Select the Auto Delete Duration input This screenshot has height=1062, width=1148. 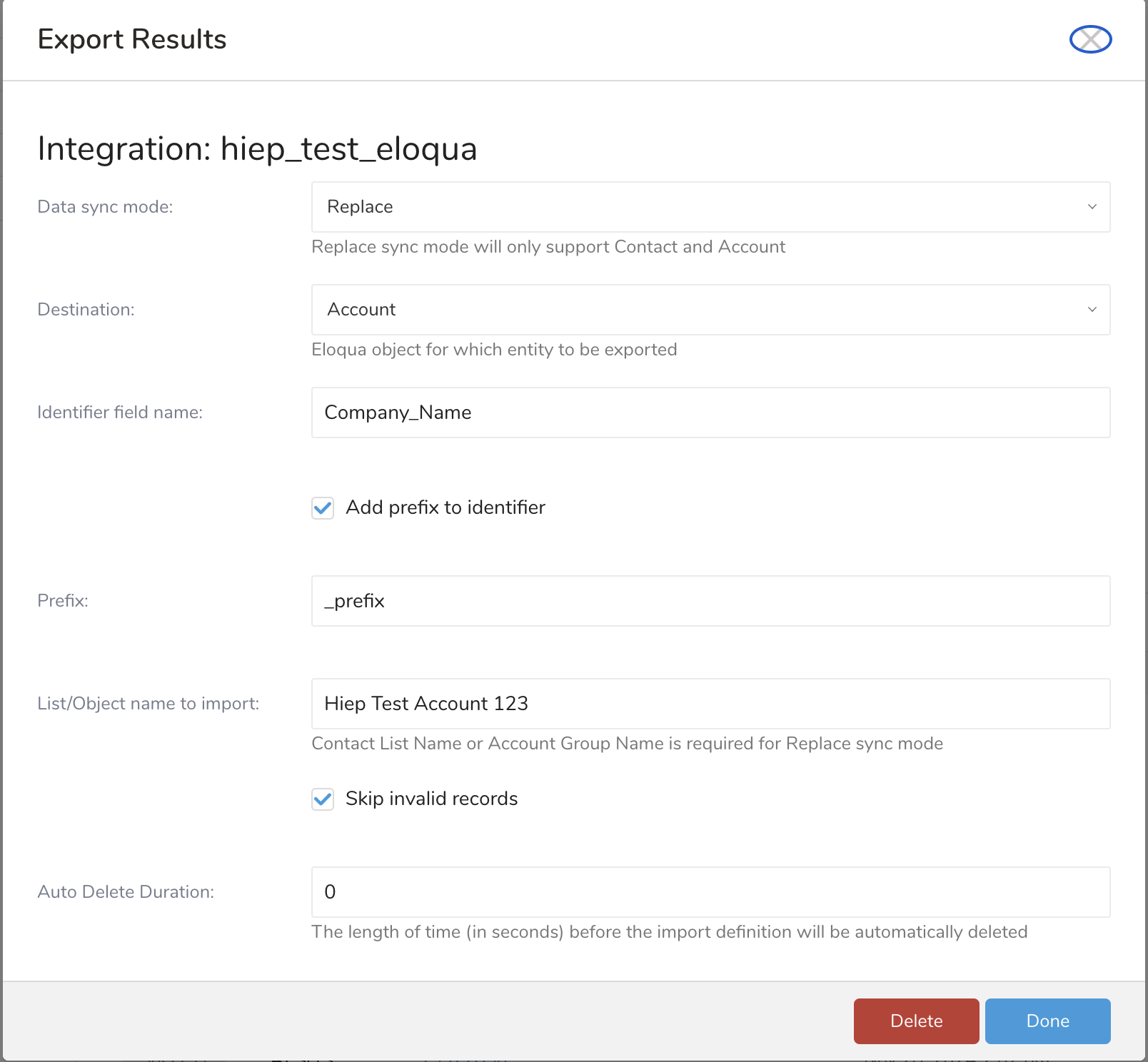point(710,892)
